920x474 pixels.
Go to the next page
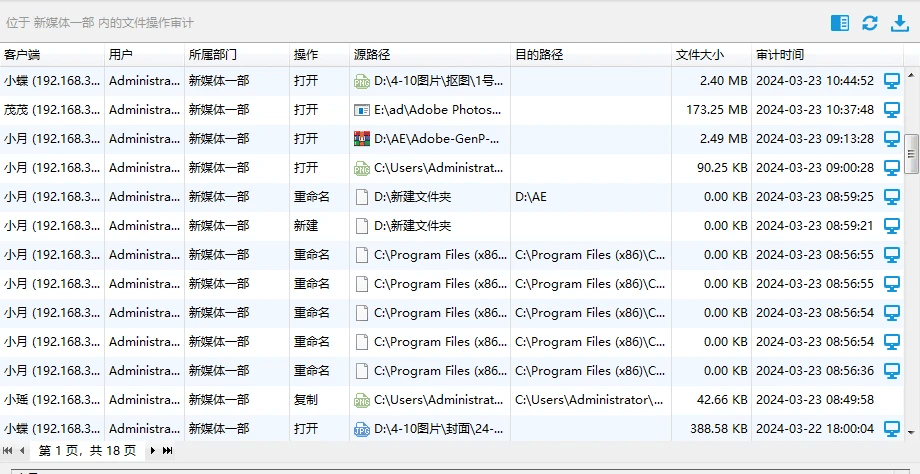tap(153, 451)
